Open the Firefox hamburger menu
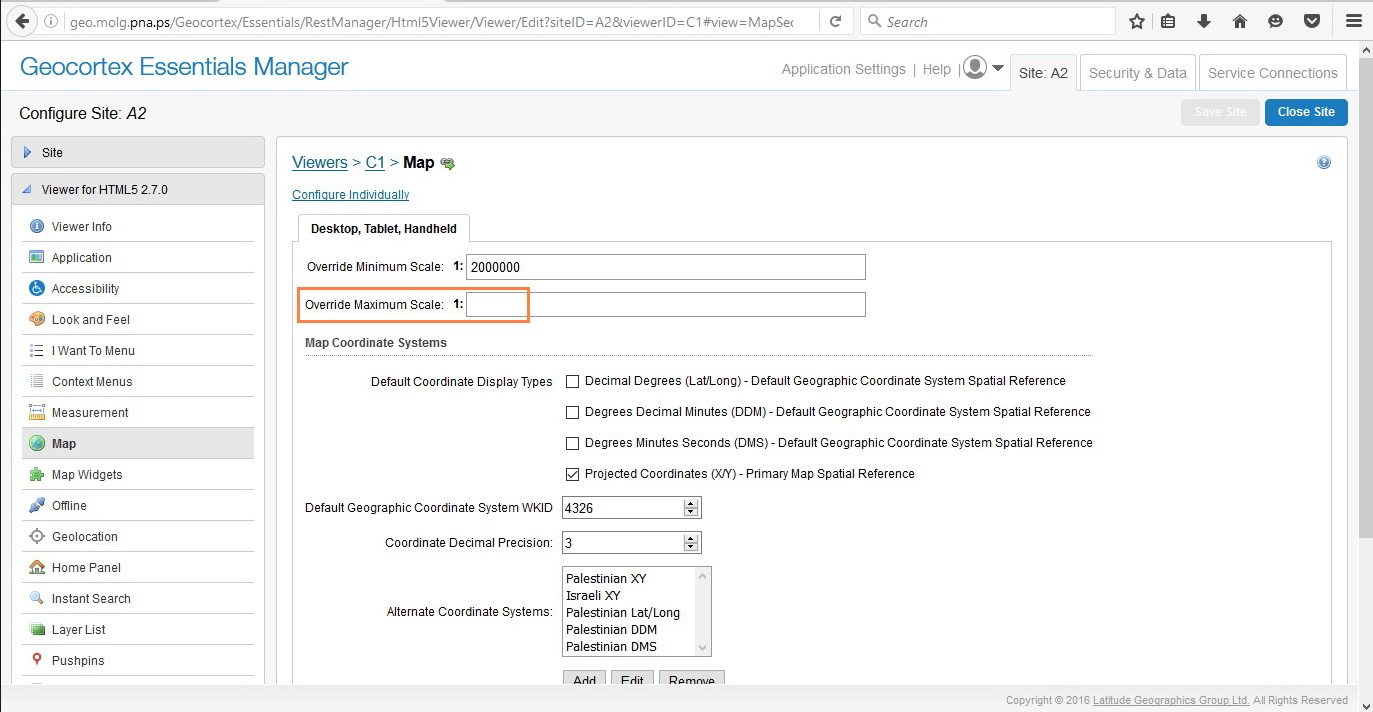Viewport: 1373px width, 712px height. (x=1353, y=21)
